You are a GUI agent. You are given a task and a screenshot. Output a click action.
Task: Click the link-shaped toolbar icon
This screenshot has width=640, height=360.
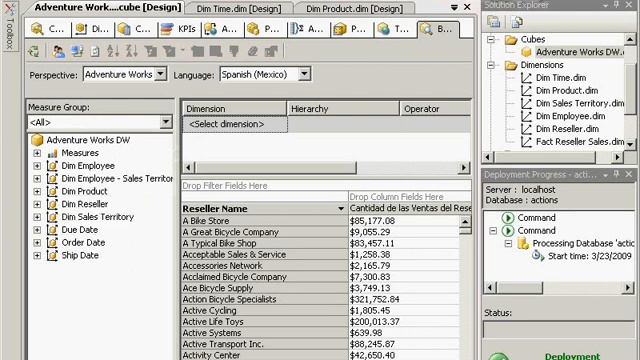253,51
